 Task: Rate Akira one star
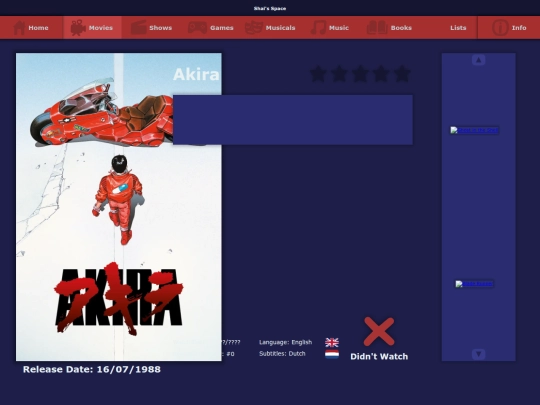click(x=318, y=74)
